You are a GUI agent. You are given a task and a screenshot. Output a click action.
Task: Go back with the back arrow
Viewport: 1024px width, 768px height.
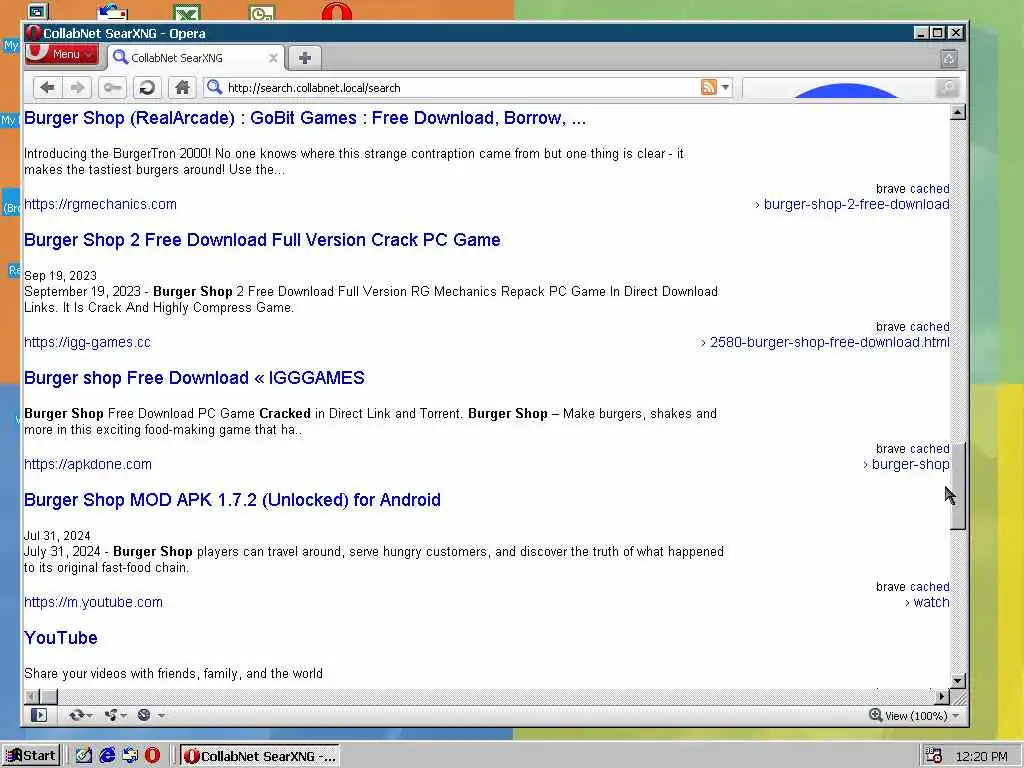[47, 88]
